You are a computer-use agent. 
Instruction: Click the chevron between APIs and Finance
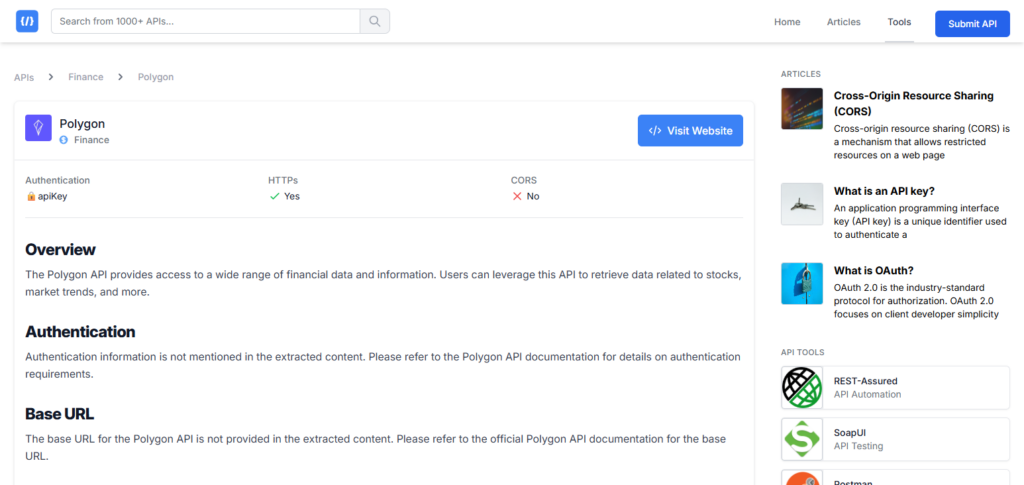pyautogui.click(x=51, y=77)
